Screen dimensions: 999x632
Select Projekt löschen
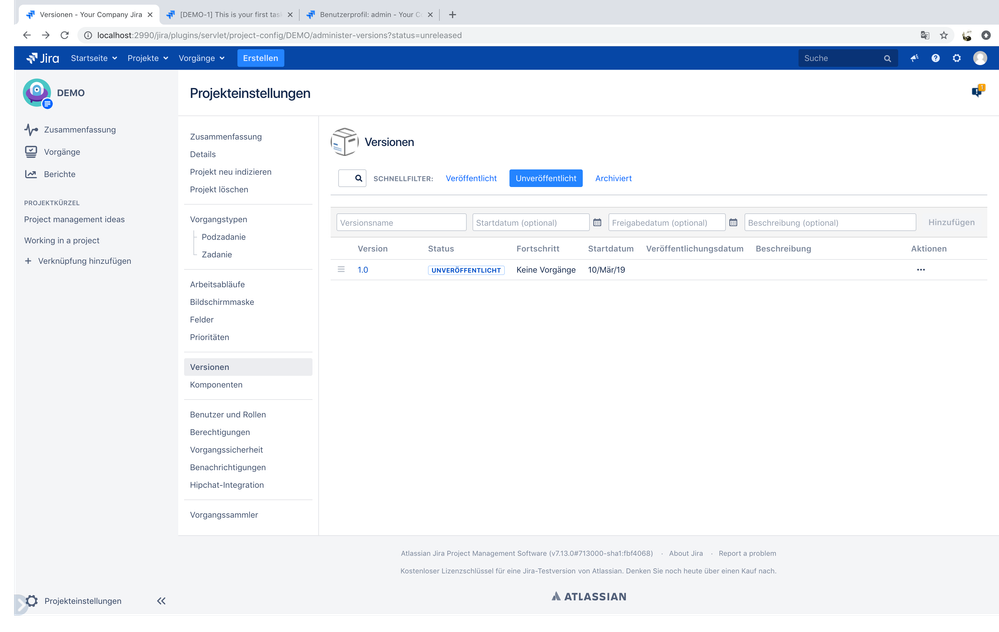219,189
